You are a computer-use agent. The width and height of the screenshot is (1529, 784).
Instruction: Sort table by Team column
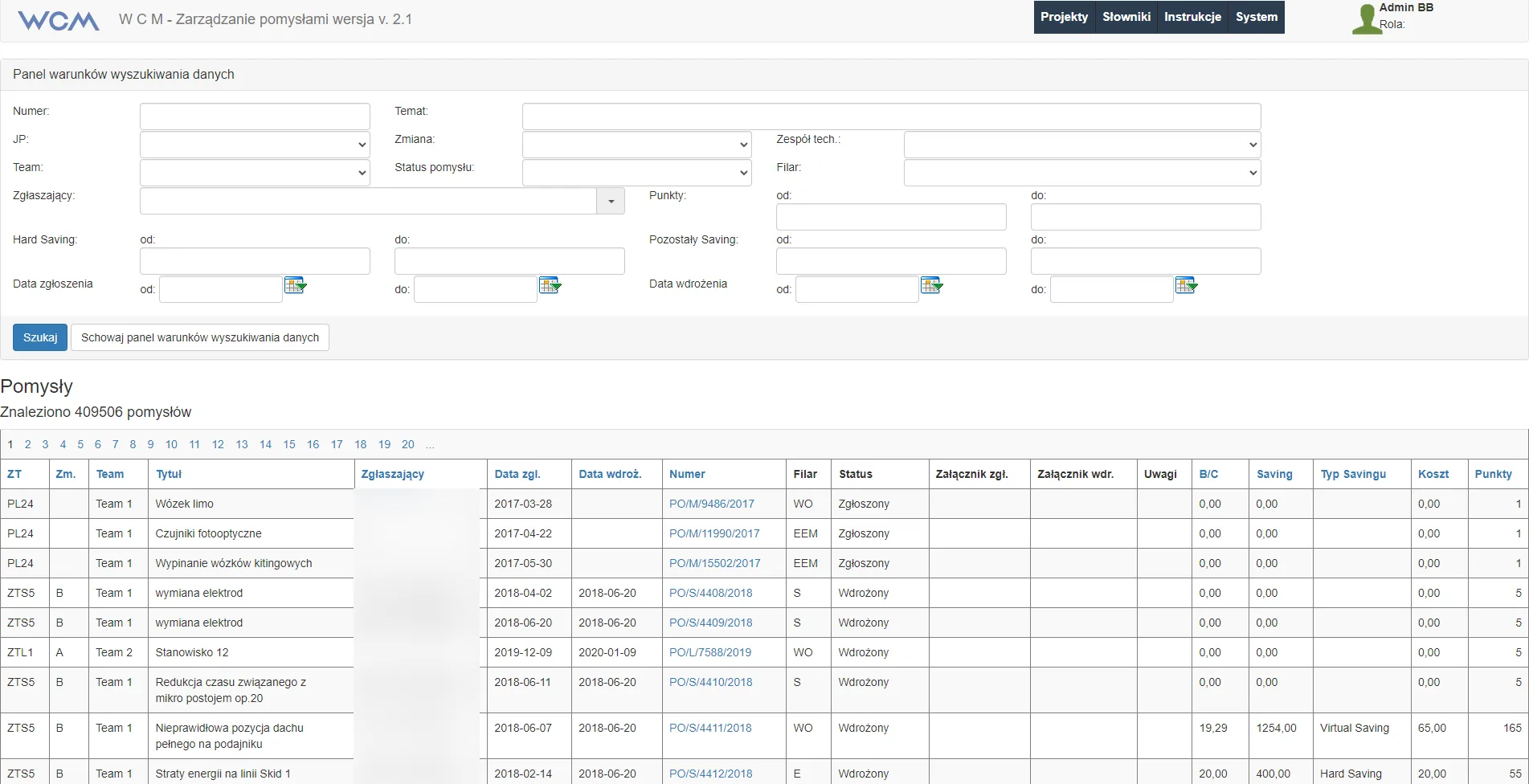110,474
